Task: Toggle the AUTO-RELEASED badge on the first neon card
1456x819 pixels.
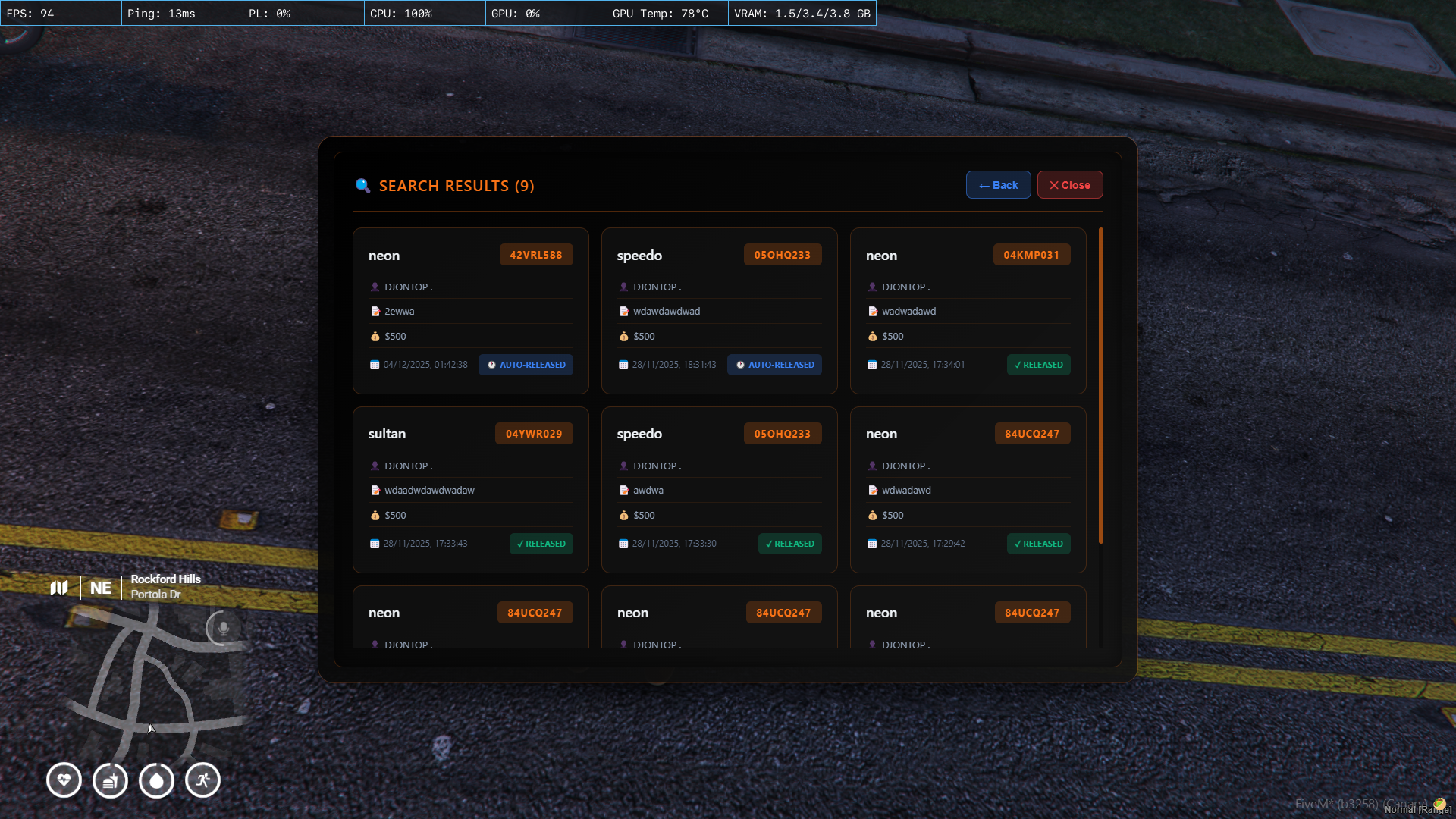Action: (x=526, y=364)
